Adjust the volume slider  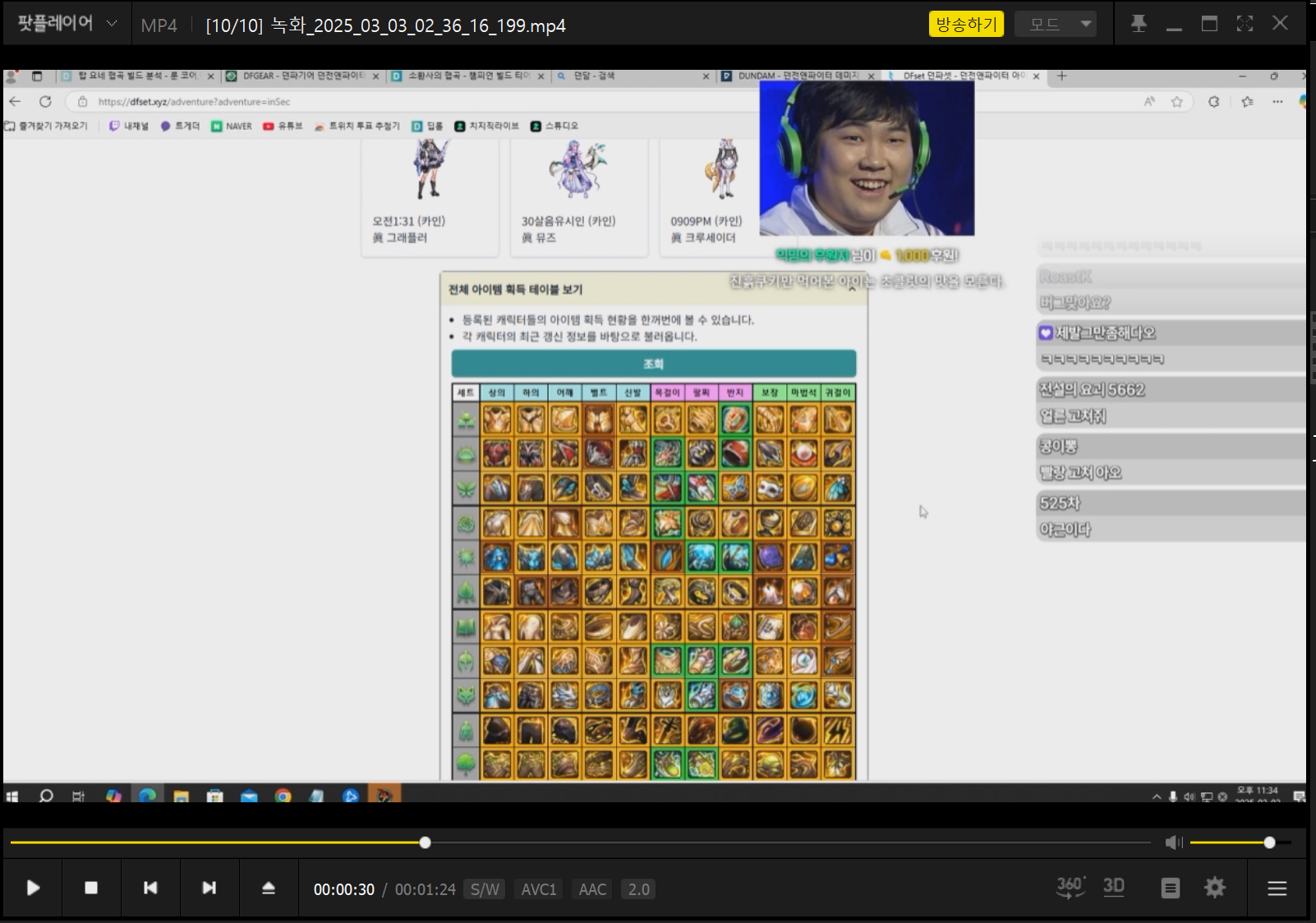point(1240,843)
